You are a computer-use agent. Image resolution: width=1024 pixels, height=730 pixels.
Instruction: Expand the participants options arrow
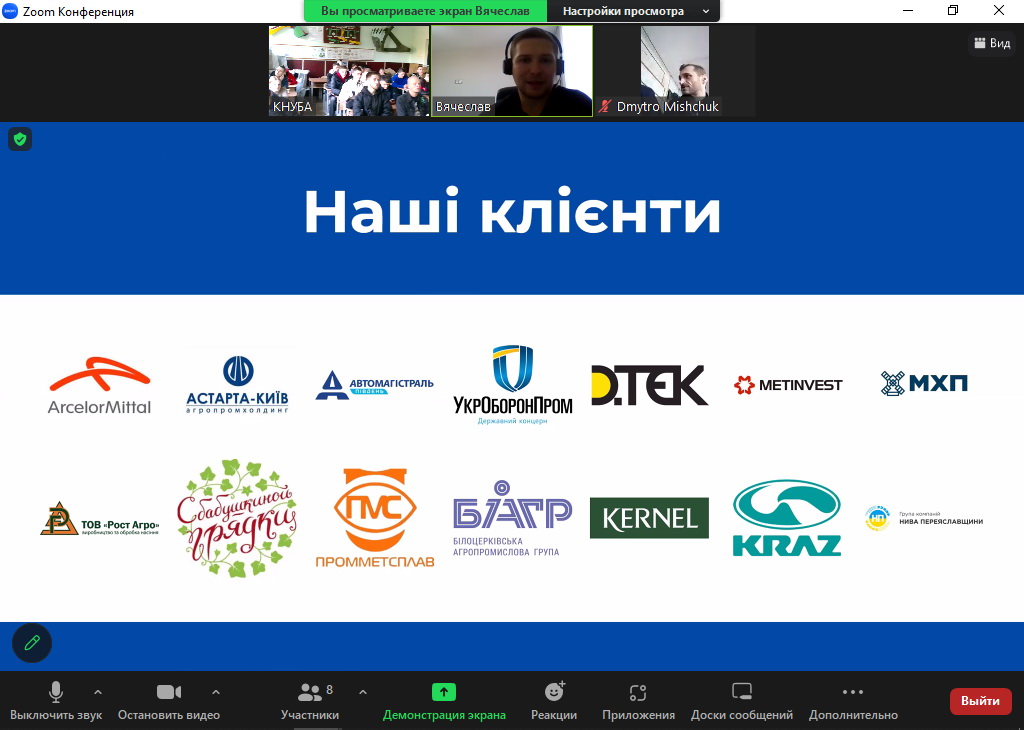[363, 692]
